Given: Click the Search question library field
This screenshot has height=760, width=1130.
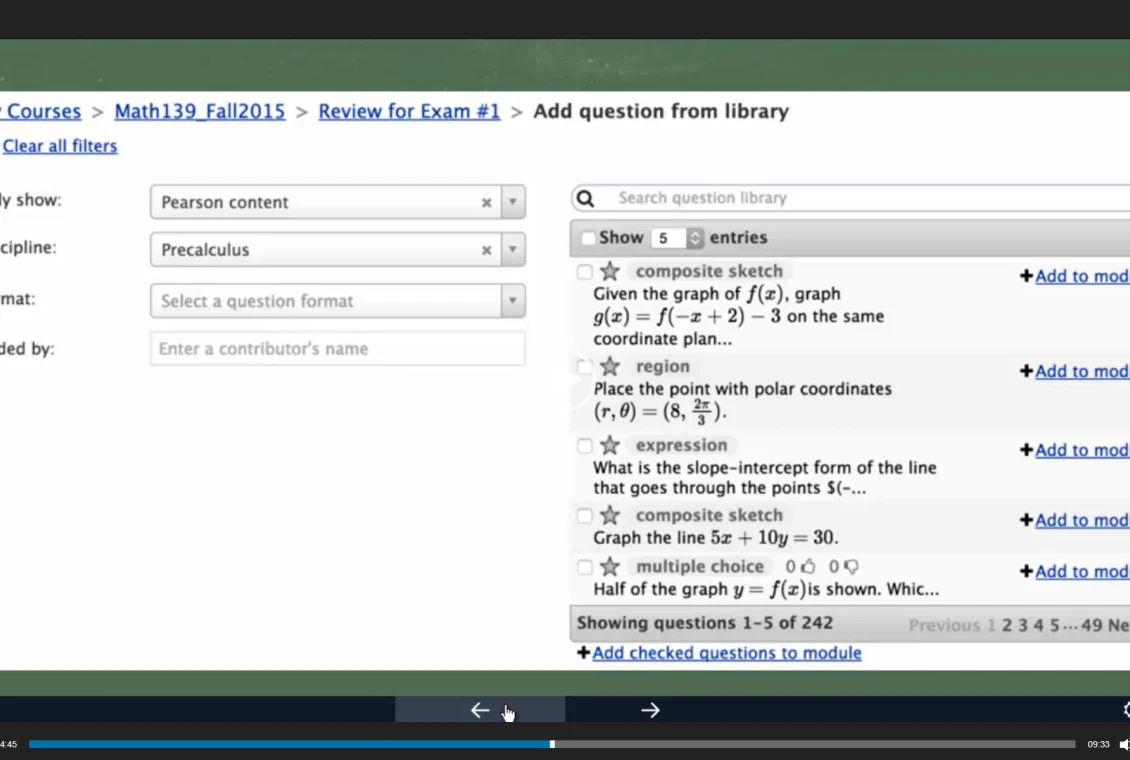Looking at the screenshot, I should [x=860, y=198].
